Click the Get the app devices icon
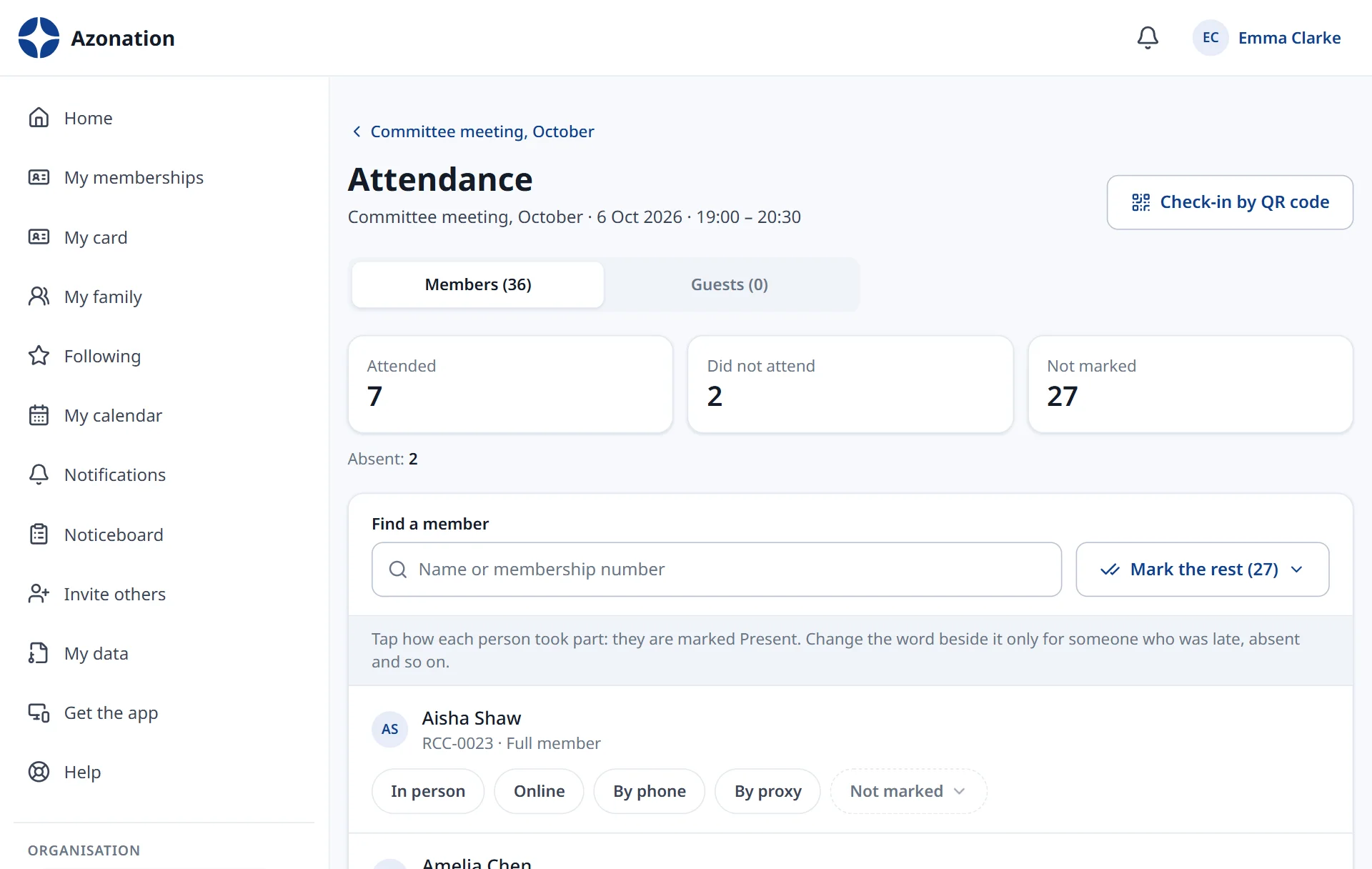The width and height of the screenshot is (1372, 869). click(x=39, y=712)
